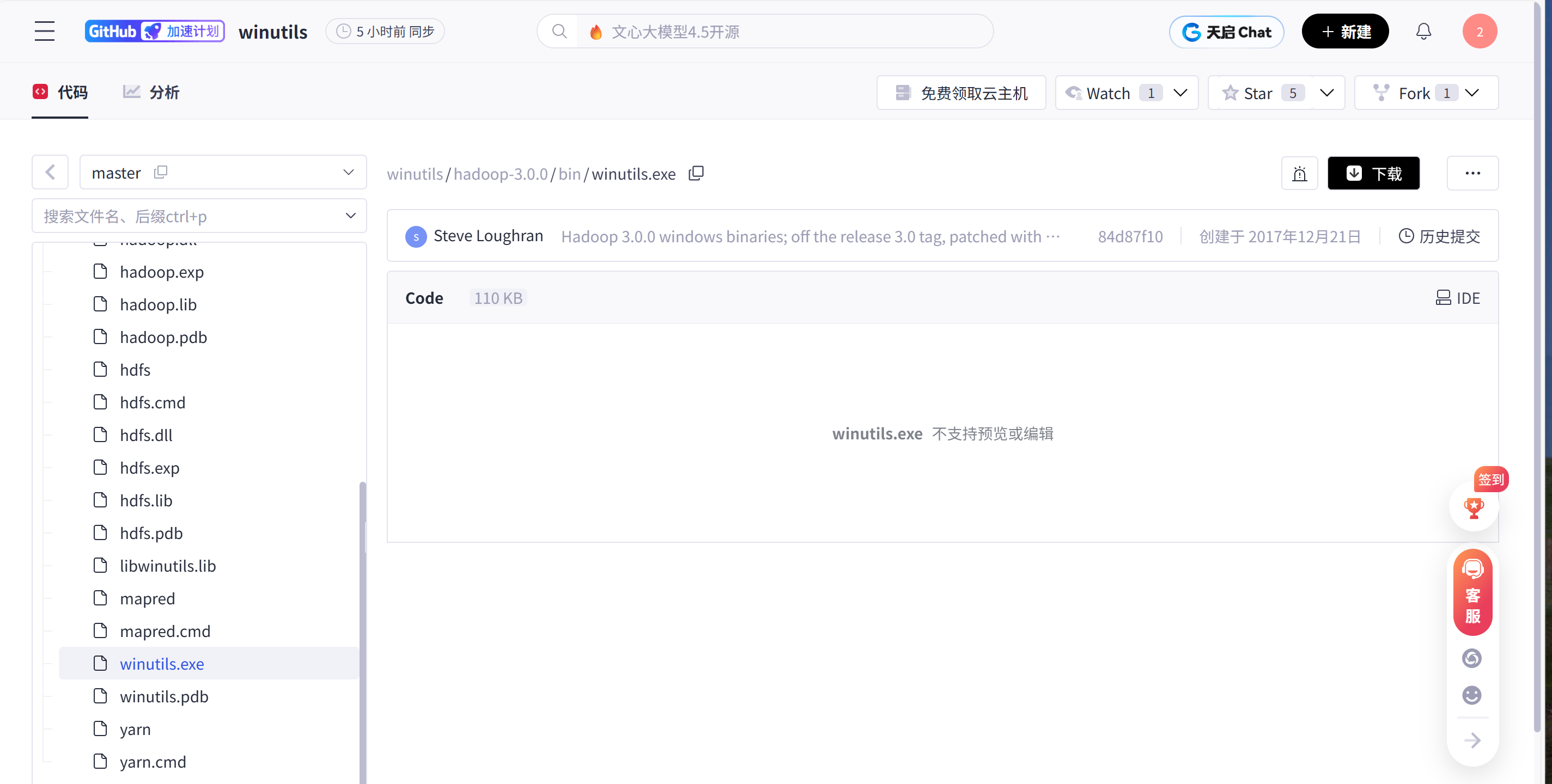Open the file in the IDE
Image resolution: width=1552 pixels, height=784 pixels.
tap(1458, 297)
